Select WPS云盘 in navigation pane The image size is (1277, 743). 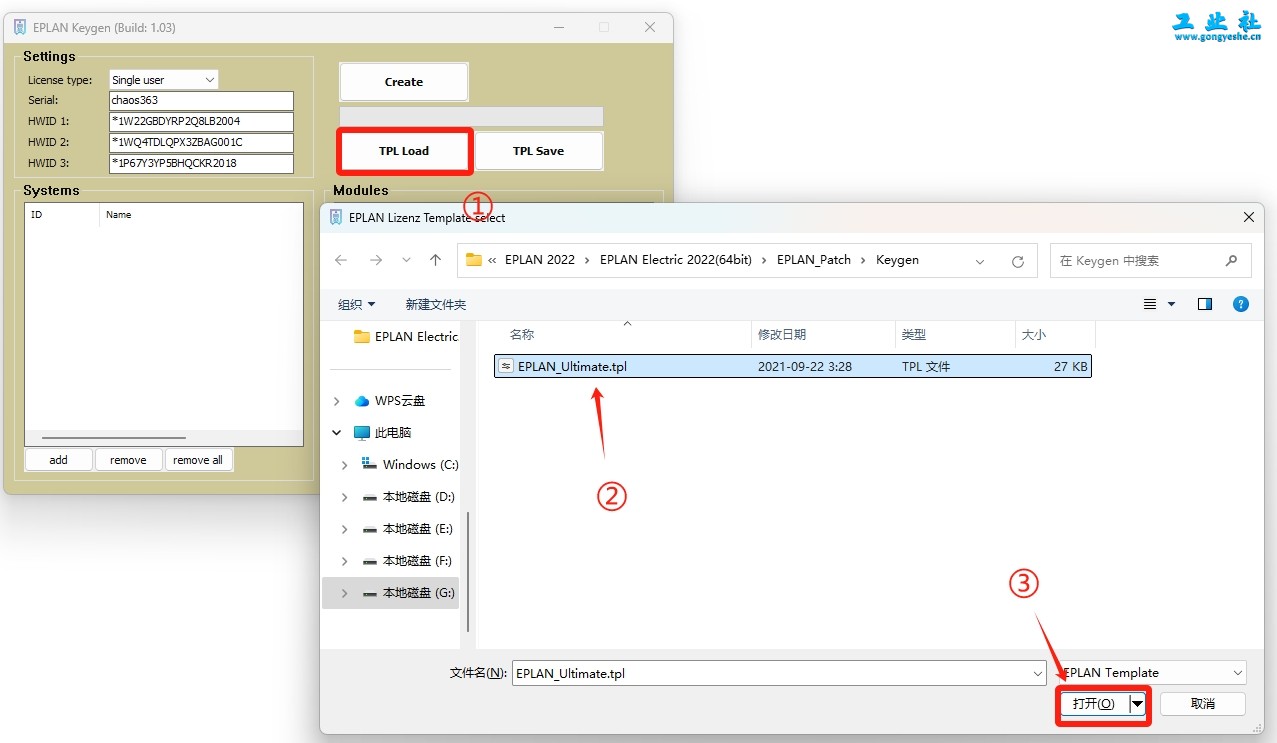(390, 401)
